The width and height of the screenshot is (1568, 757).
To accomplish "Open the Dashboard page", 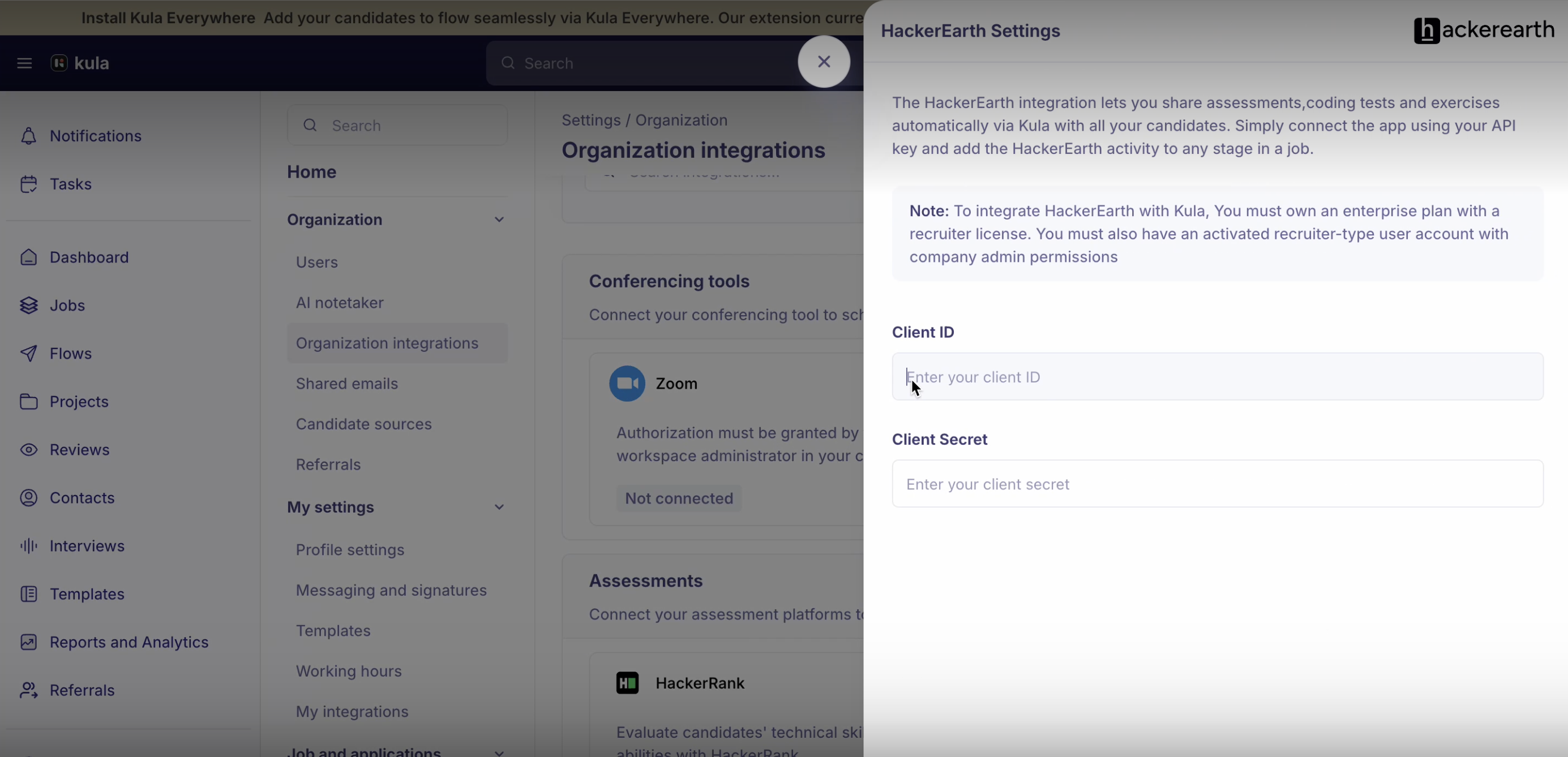I will tap(89, 257).
